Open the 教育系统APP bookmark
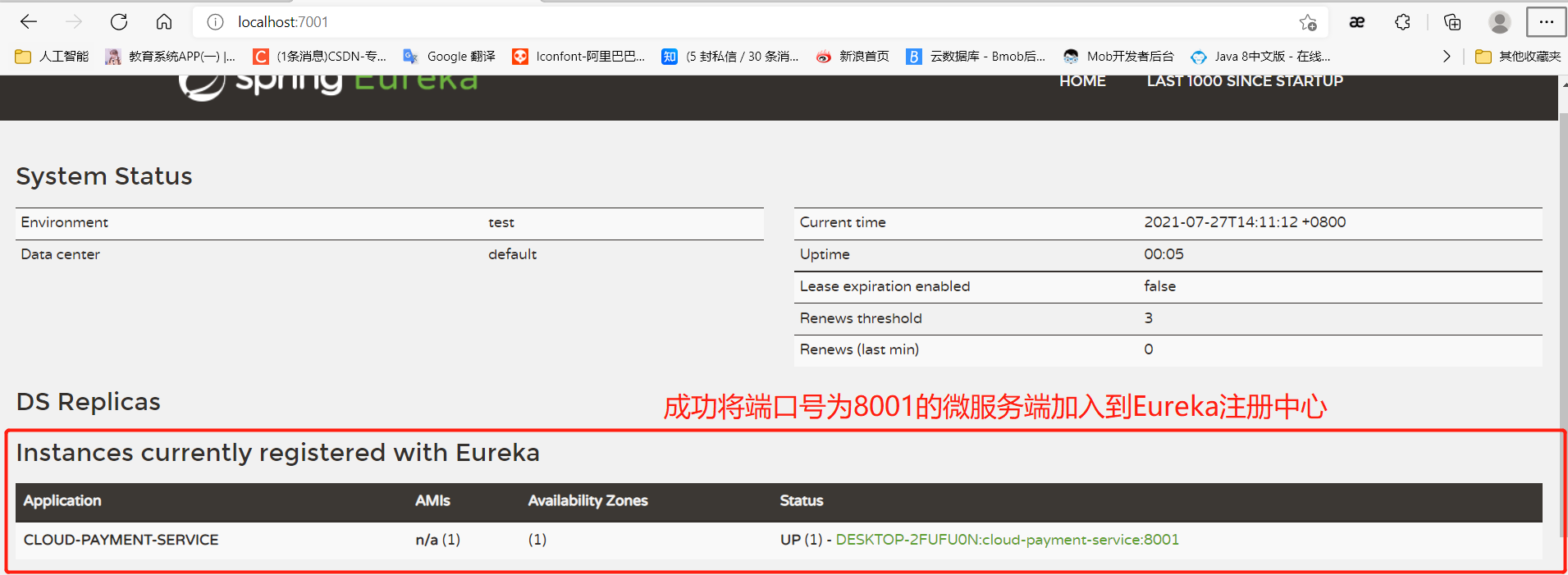This screenshot has width=1568, height=575. pyautogui.click(x=171, y=57)
